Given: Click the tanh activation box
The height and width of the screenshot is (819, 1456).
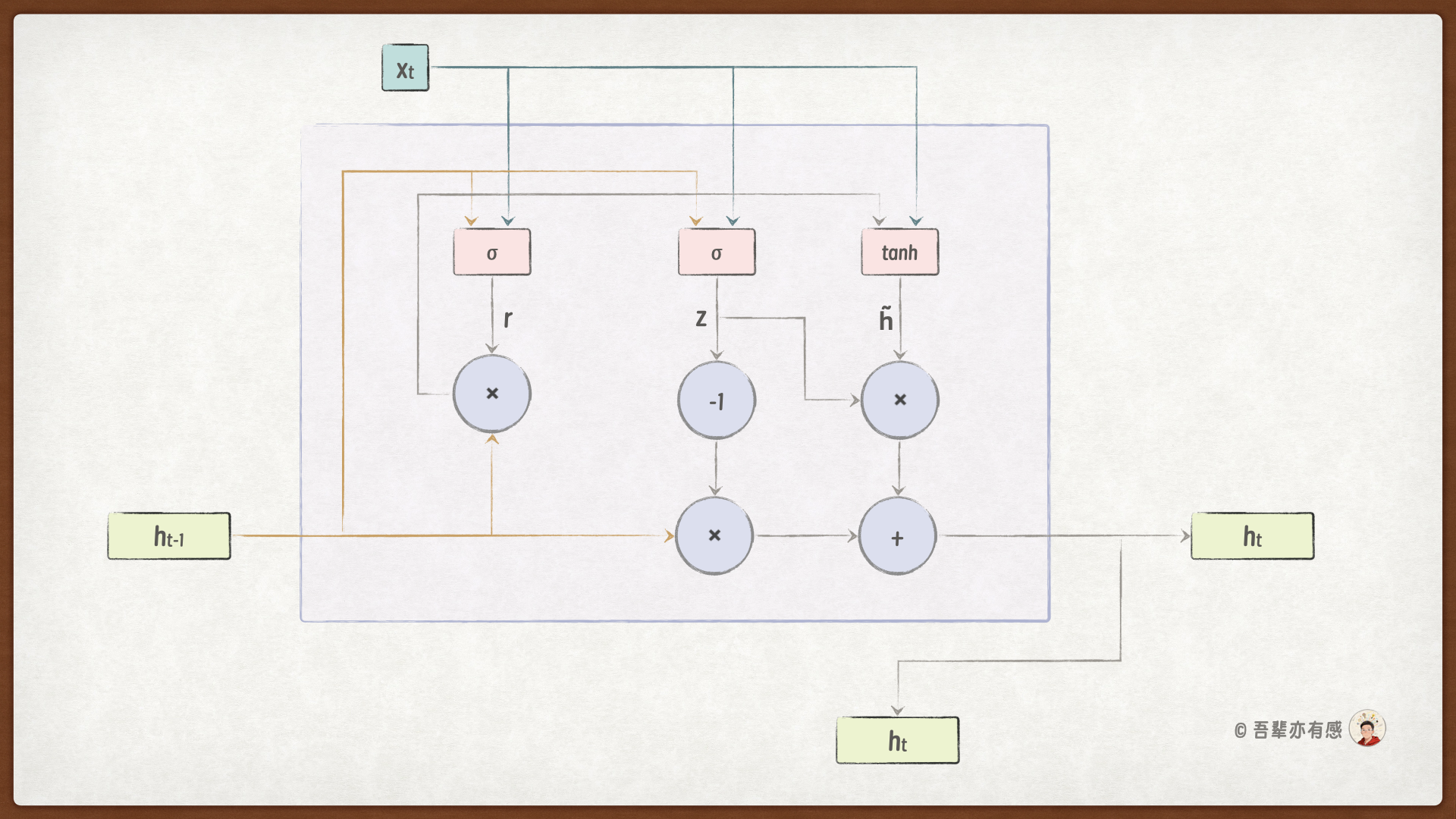Looking at the screenshot, I should coord(899,252).
